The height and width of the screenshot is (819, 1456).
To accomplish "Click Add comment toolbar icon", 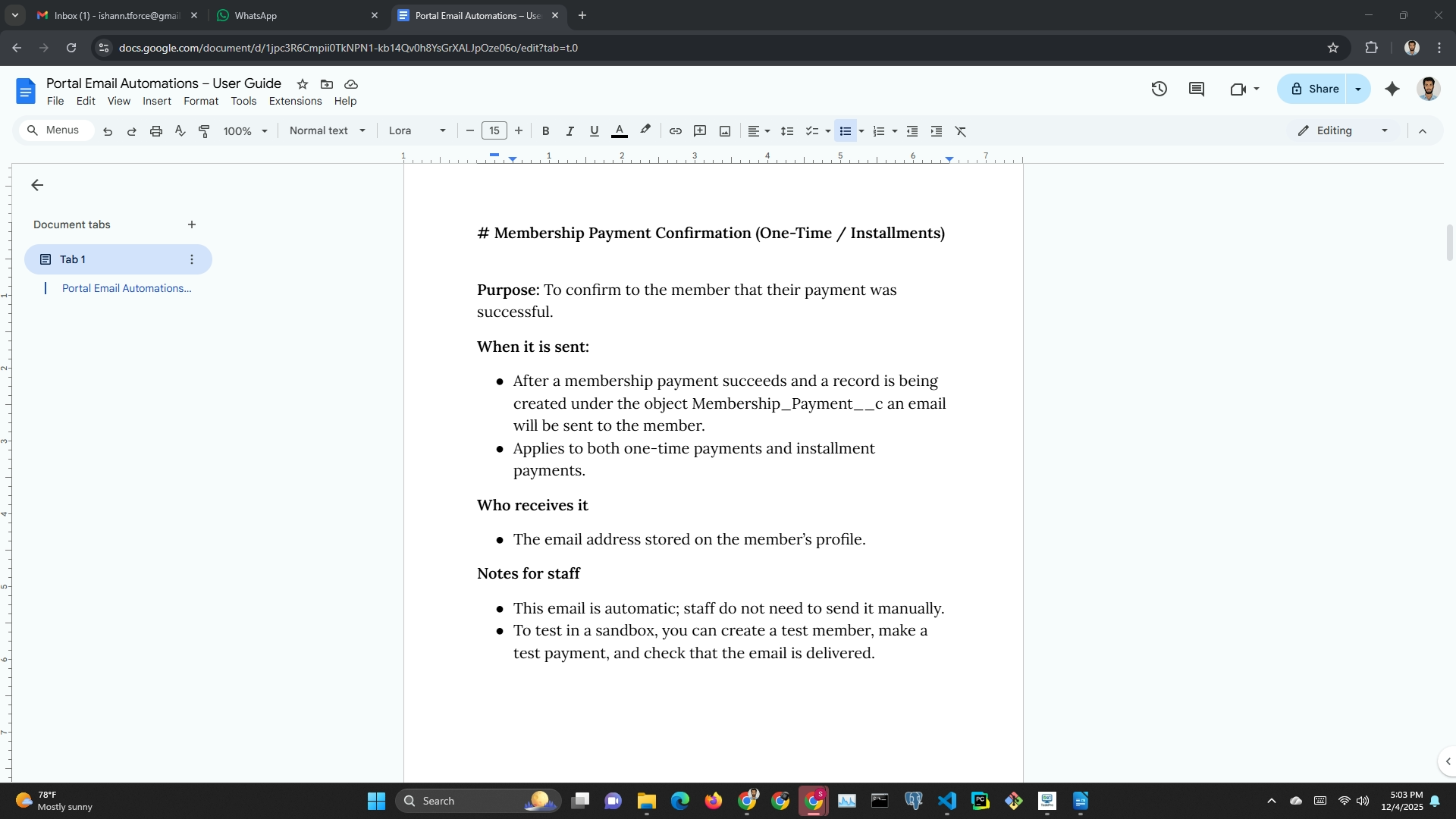I will click(x=700, y=131).
